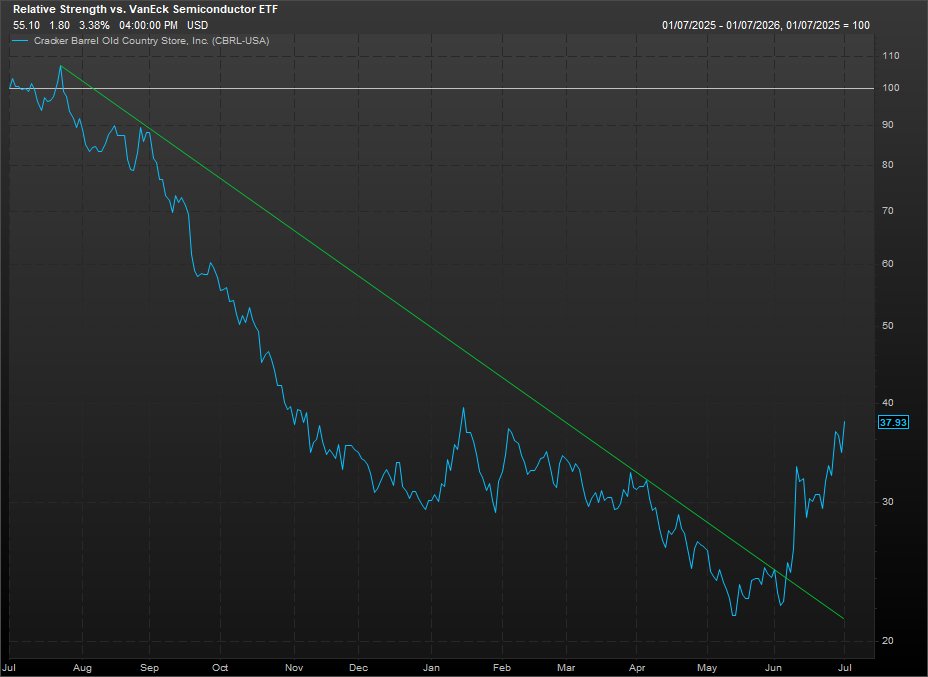Select the last price value 55.10
Viewport: 928px width, 677px height.
pyautogui.click(x=26, y=25)
